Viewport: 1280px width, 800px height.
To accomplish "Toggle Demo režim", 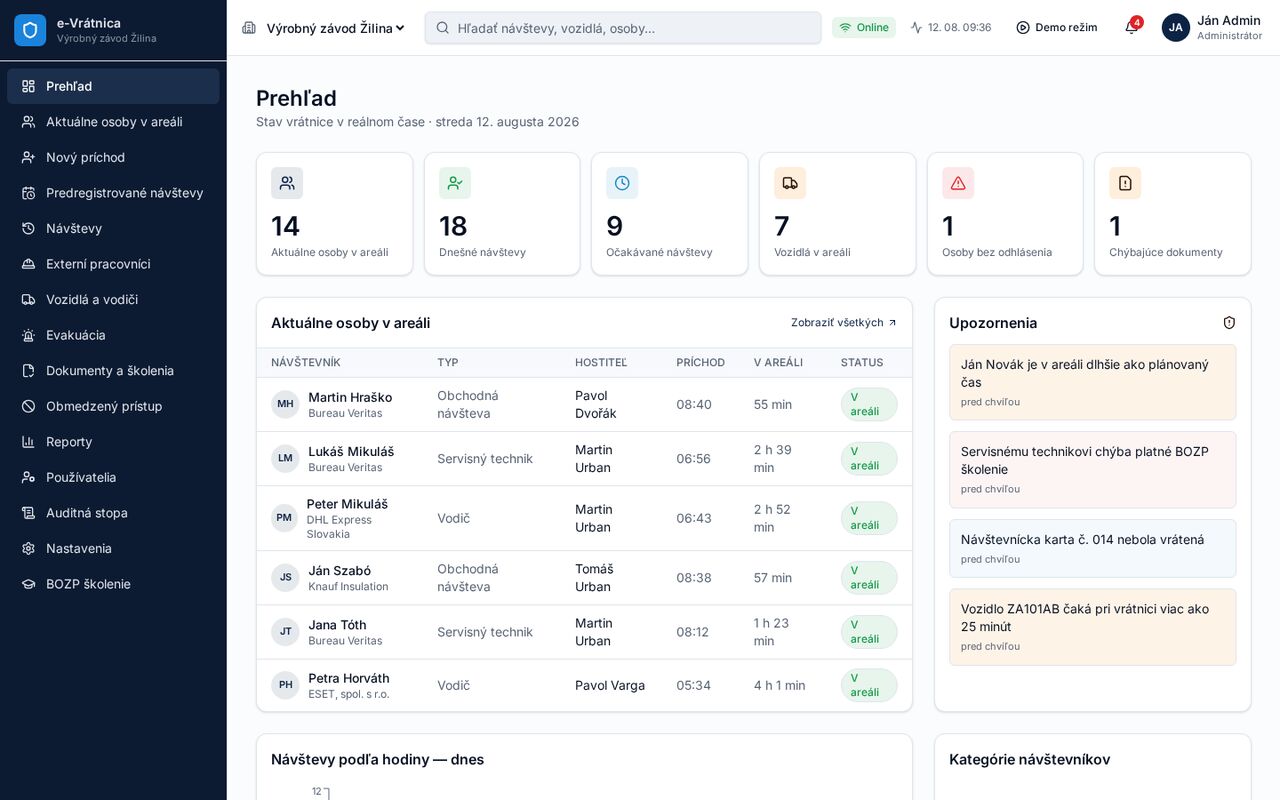I will 1057,28.
